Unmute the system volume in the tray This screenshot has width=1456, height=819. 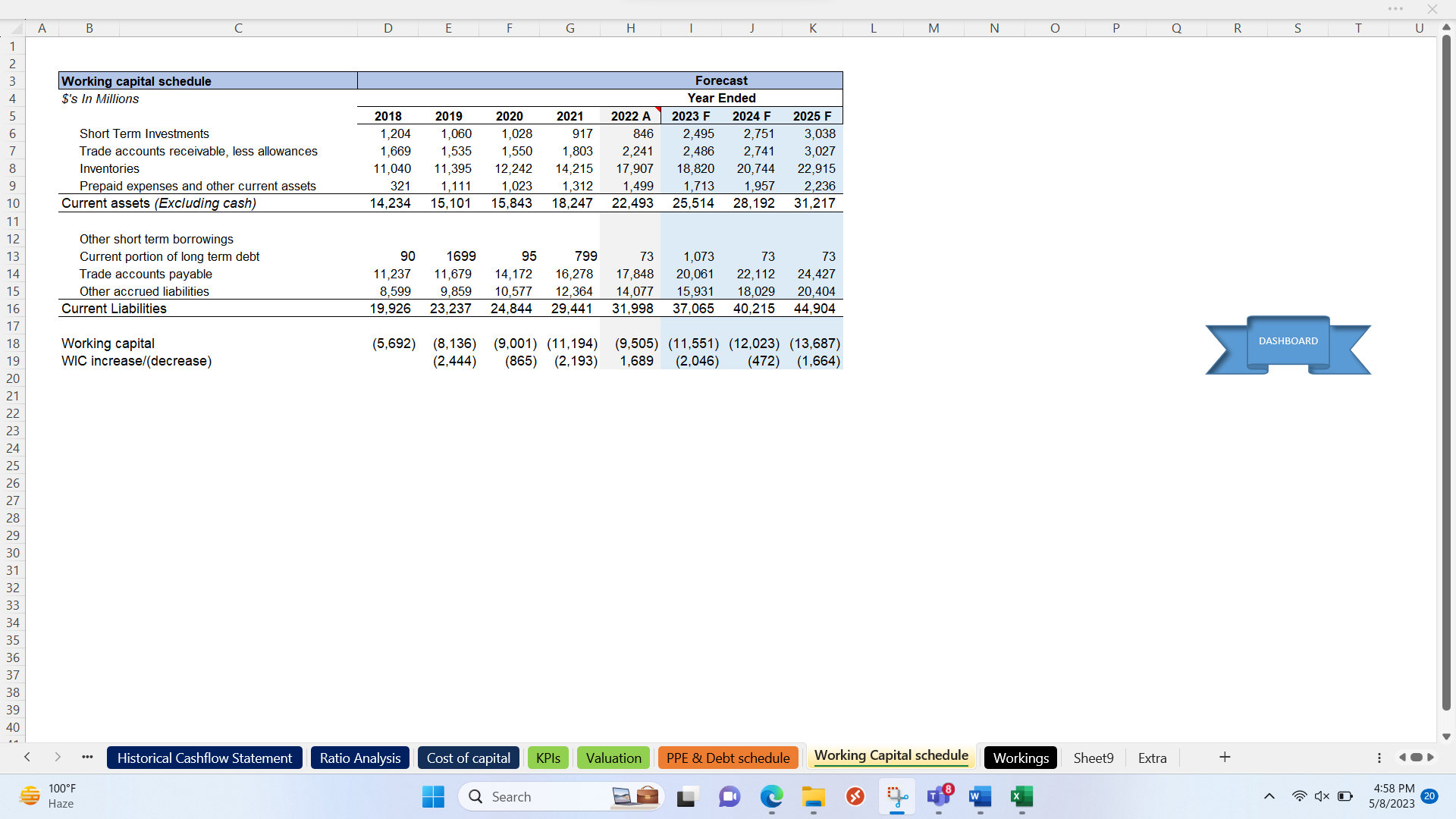coord(1323,796)
